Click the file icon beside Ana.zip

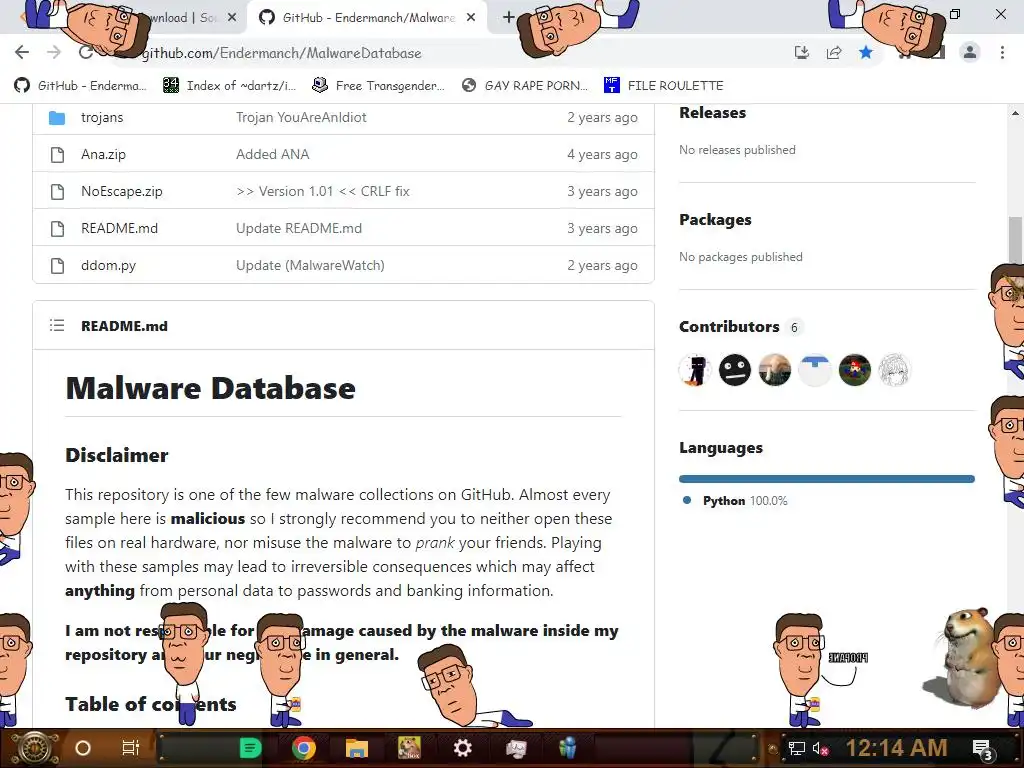click(x=57, y=155)
